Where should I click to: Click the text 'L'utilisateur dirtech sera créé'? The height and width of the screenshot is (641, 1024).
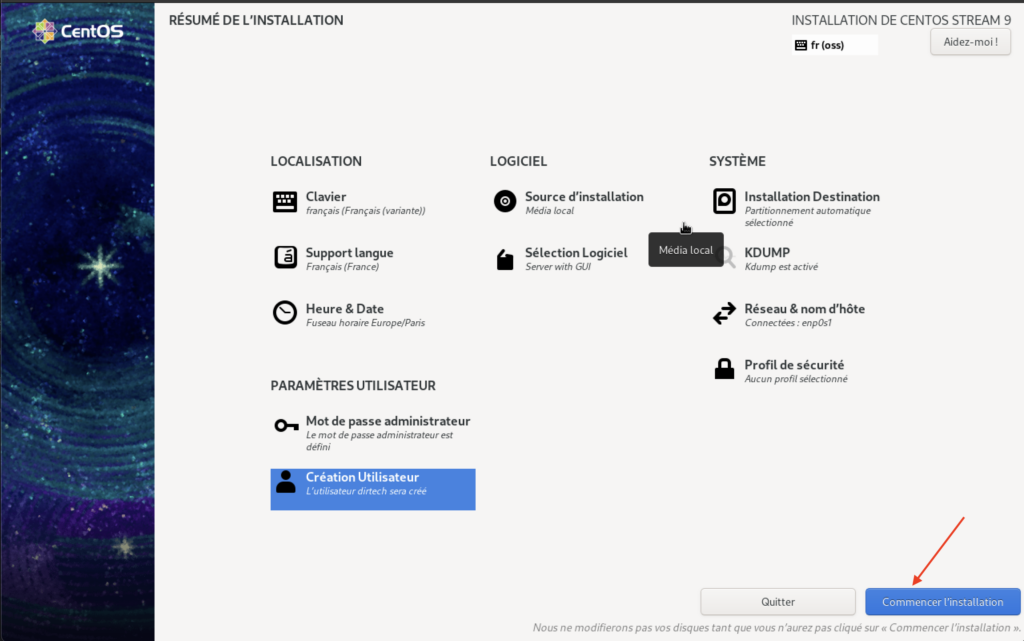point(366,492)
